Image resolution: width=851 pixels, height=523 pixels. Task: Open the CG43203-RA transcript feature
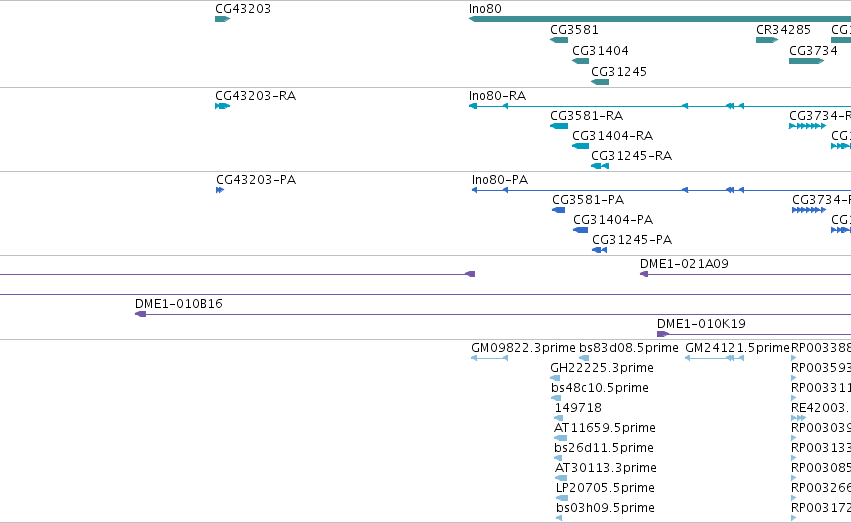coord(223,106)
